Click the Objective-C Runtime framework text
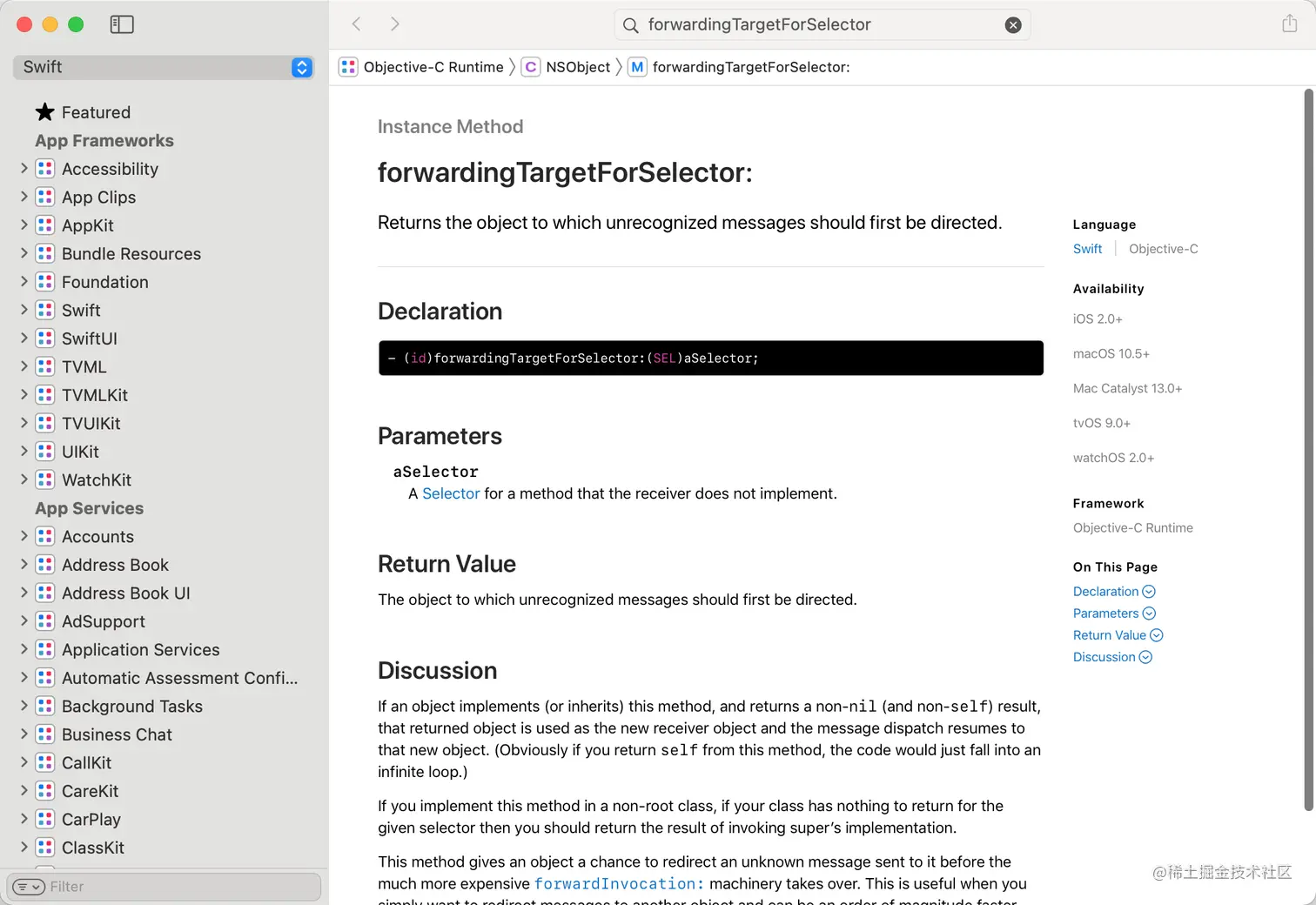The image size is (1316, 905). (x=1132, y=528)
